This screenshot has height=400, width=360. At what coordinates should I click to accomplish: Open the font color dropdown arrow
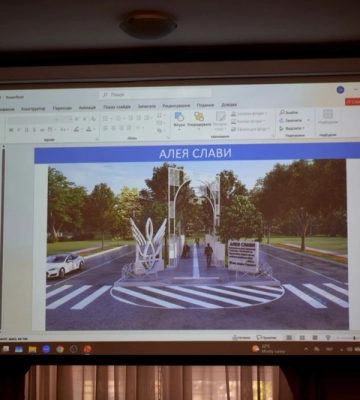[x=94, y=129]
